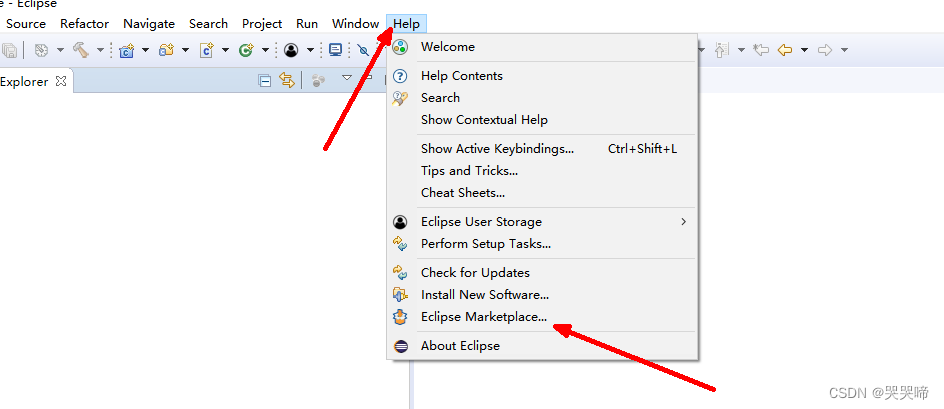This screenshot has height=409, width=944.
Task: Click Collapse All in Explorer panel
Action: (x=265, y=81)
